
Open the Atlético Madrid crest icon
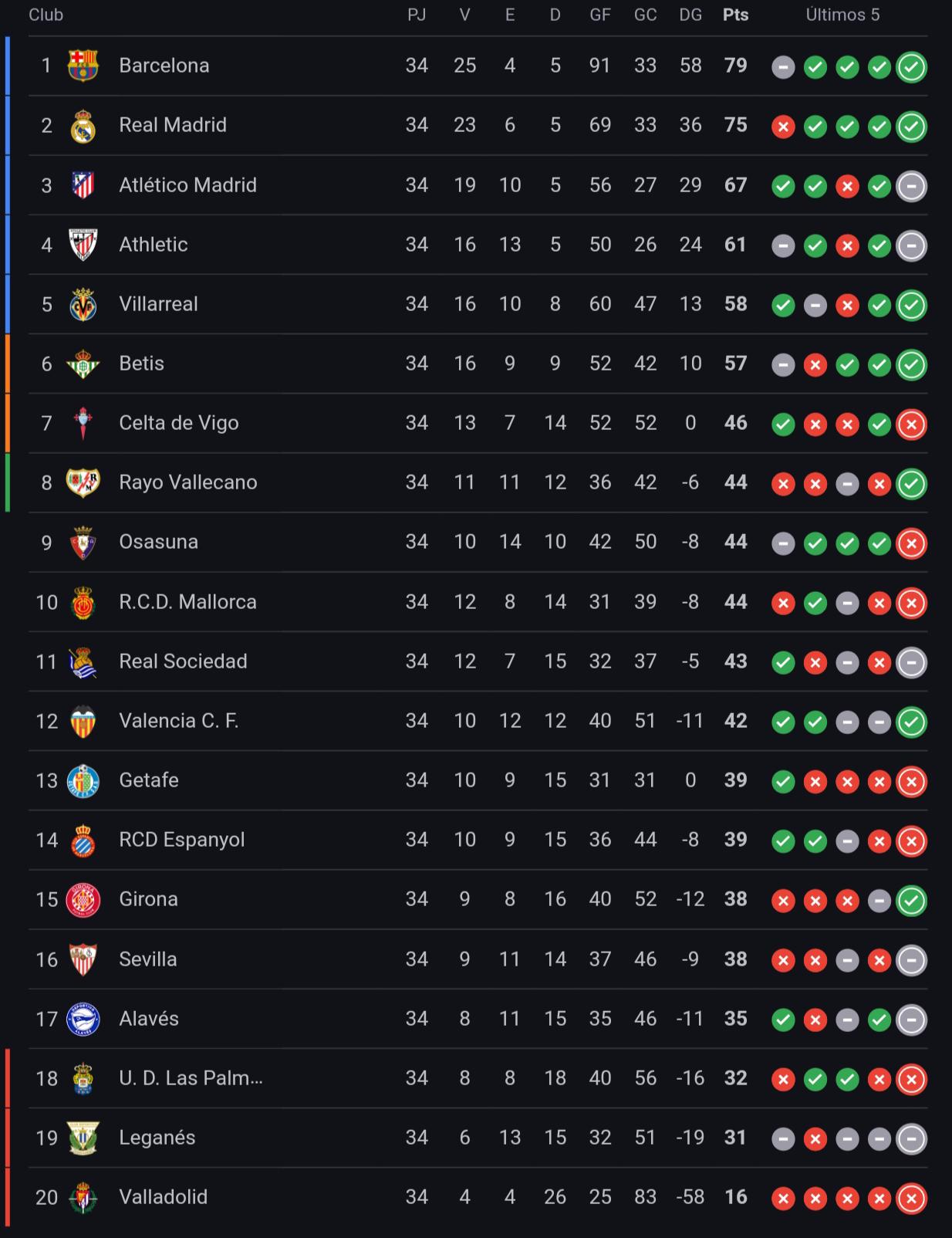[83, 185]
